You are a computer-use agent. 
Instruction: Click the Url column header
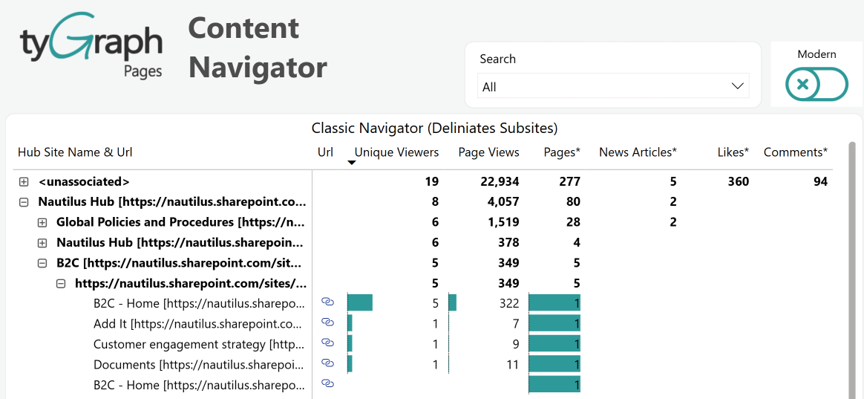[x=326, y=152]
